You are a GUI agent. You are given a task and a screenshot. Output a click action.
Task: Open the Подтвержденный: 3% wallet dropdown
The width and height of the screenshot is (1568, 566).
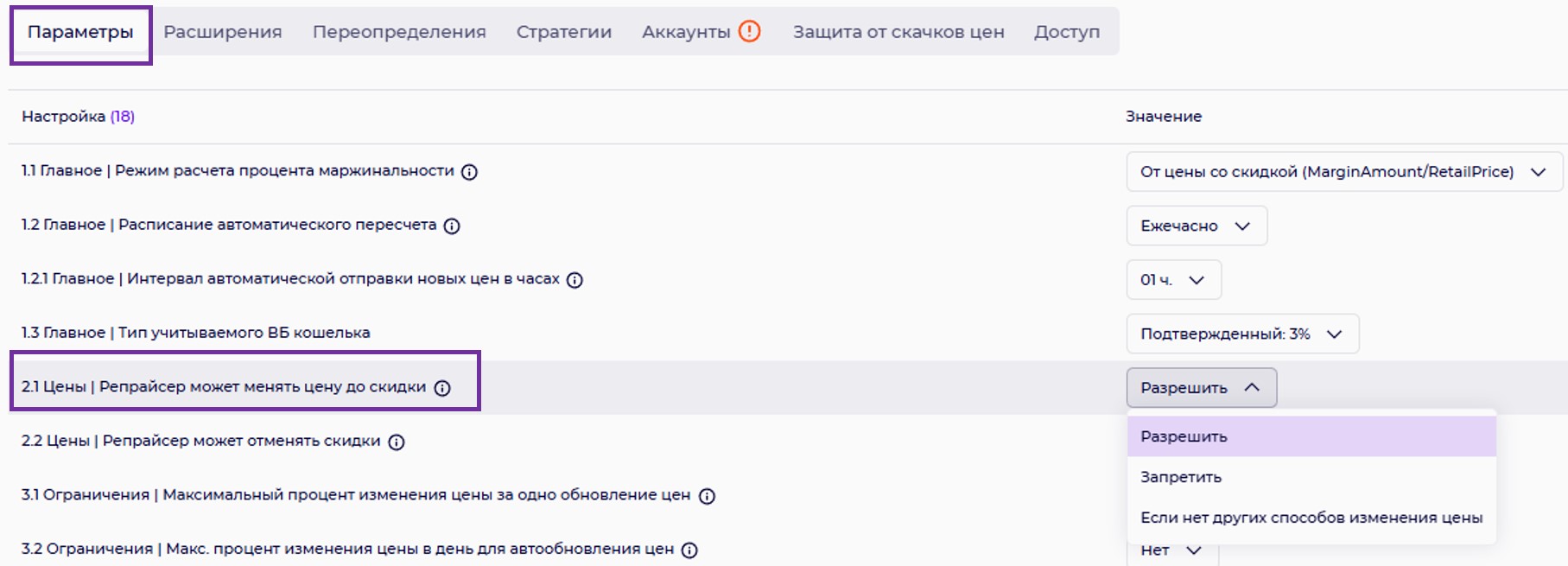point(1241,334)
